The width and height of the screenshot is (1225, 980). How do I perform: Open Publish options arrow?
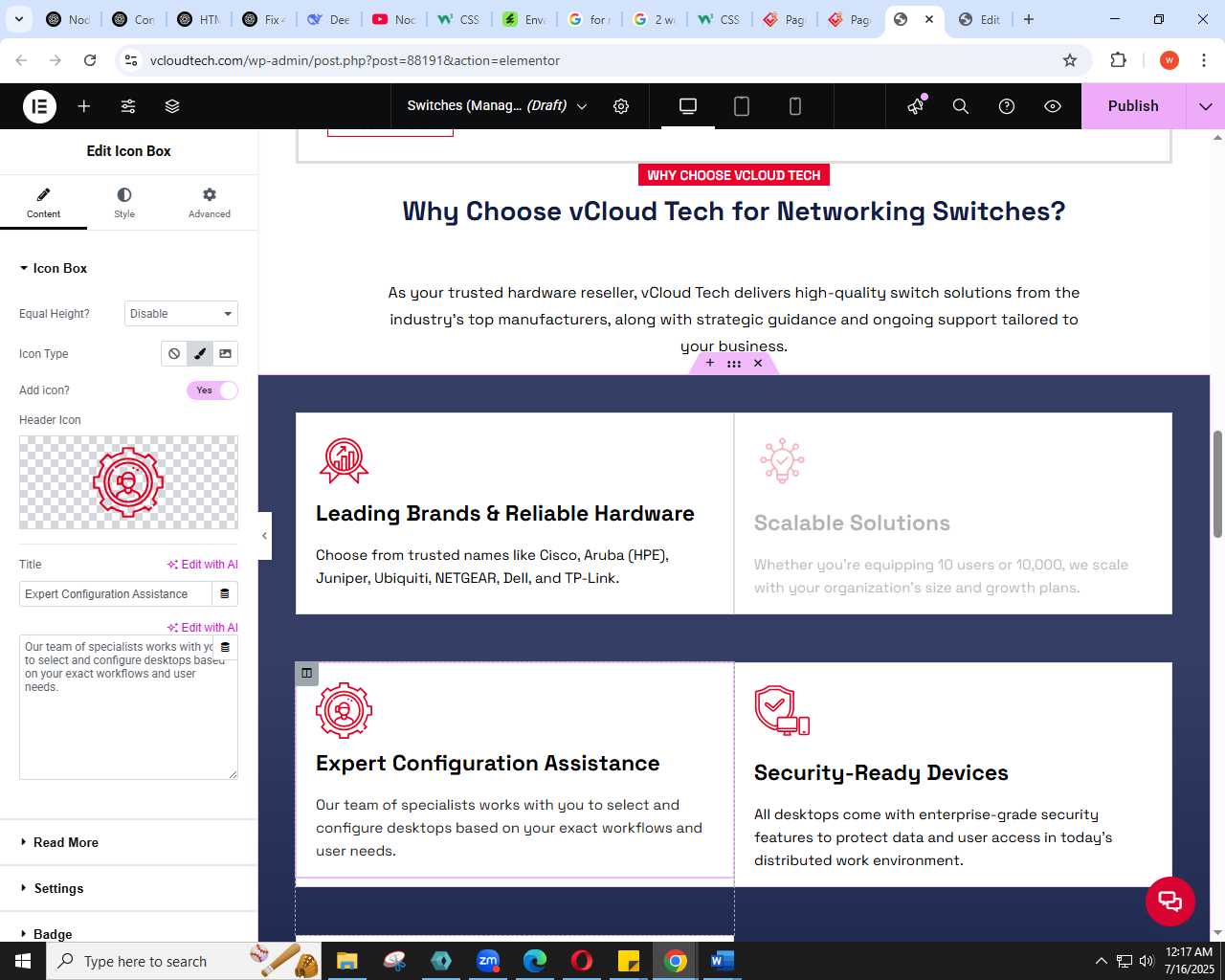(x=1206, y=106)
